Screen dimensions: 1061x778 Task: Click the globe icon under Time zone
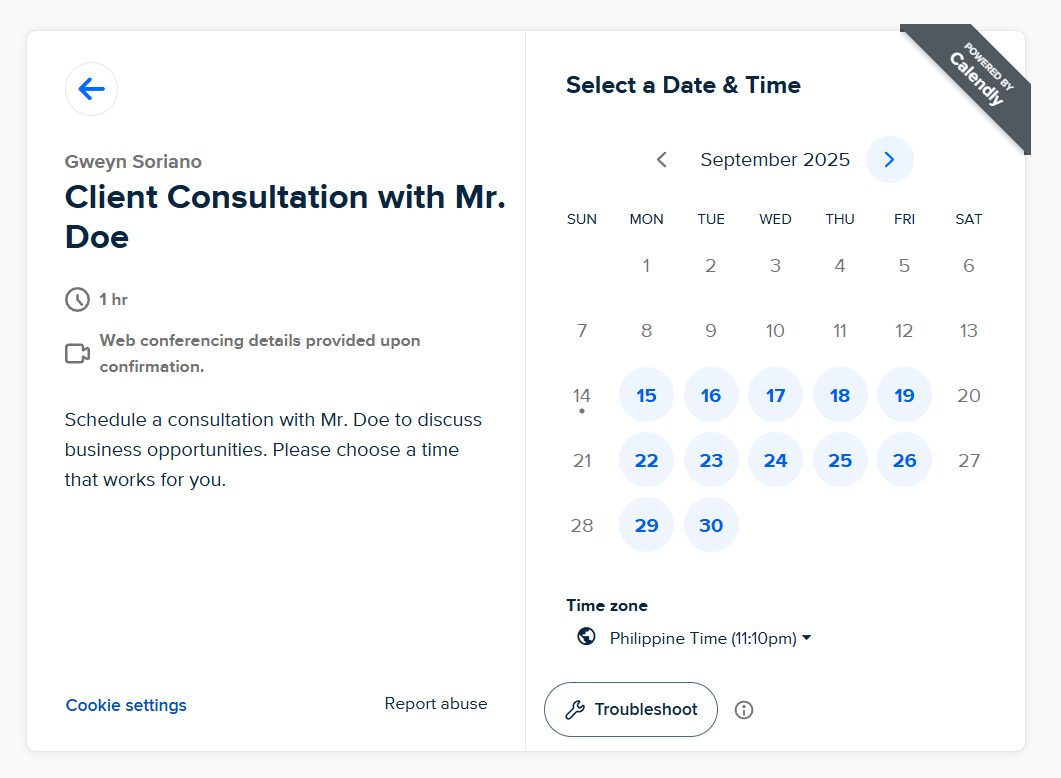pyautogui.click(x=587, y=637)
